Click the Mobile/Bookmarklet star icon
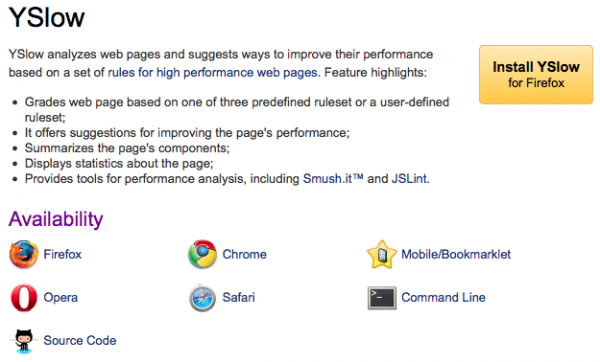The width and height of the screenshot is (600, 362). pos(382,254)
